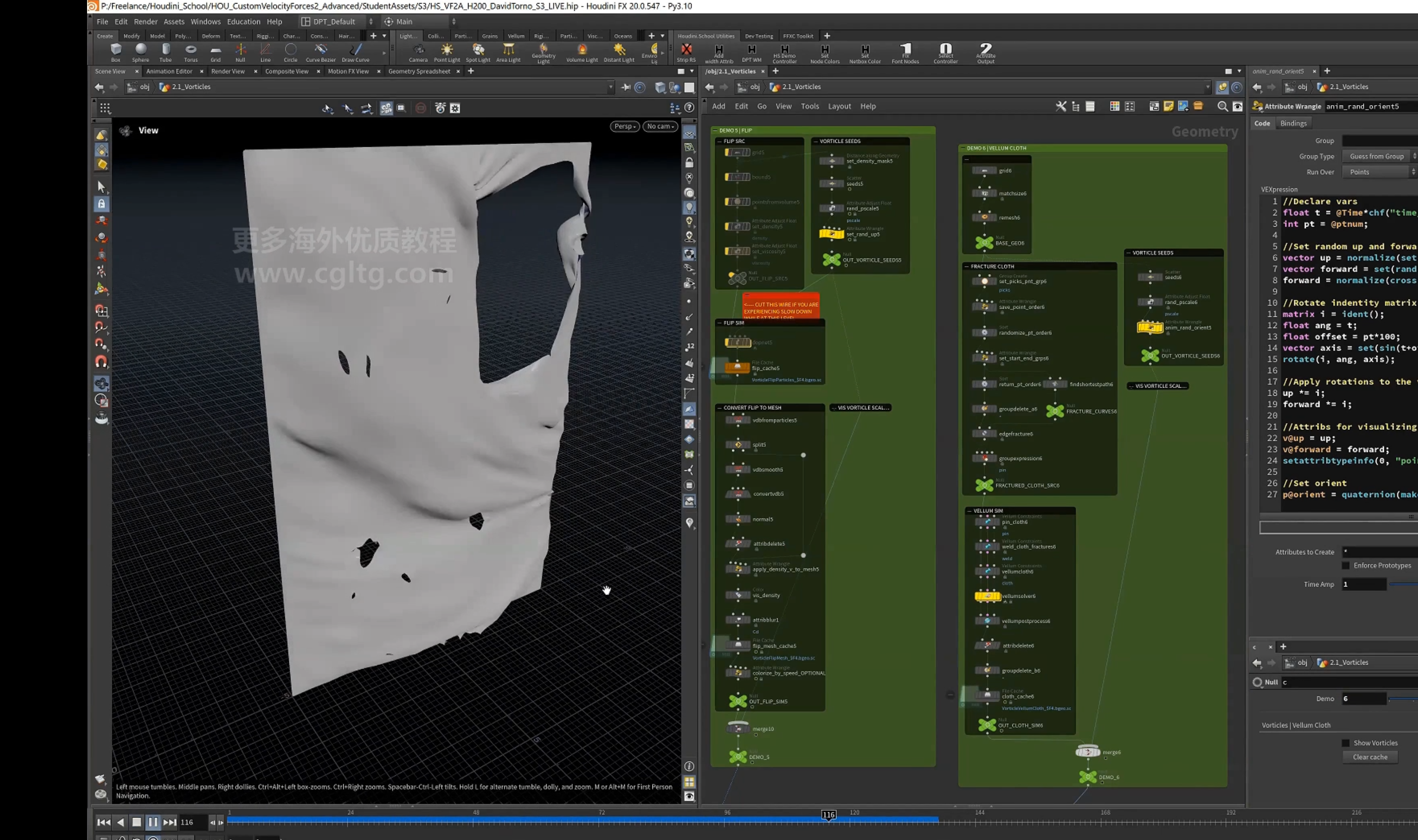Image resolution: width=1418 pixels, height=840 pixels.
Task: Click the Strip RS shelf icon
Action: (686, 52)
